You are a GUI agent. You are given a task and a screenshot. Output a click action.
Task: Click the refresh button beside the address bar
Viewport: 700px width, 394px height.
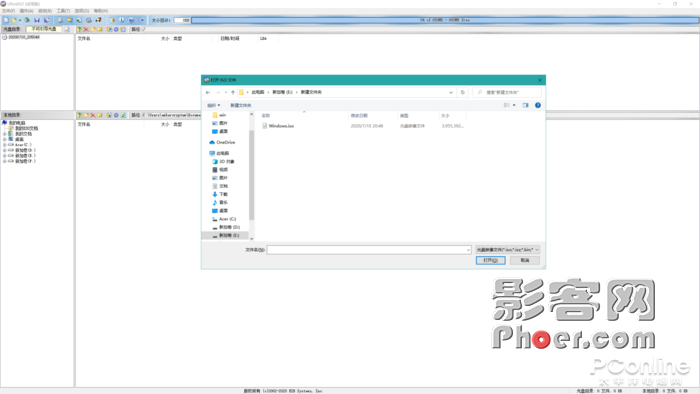click(x=462, y=92)
